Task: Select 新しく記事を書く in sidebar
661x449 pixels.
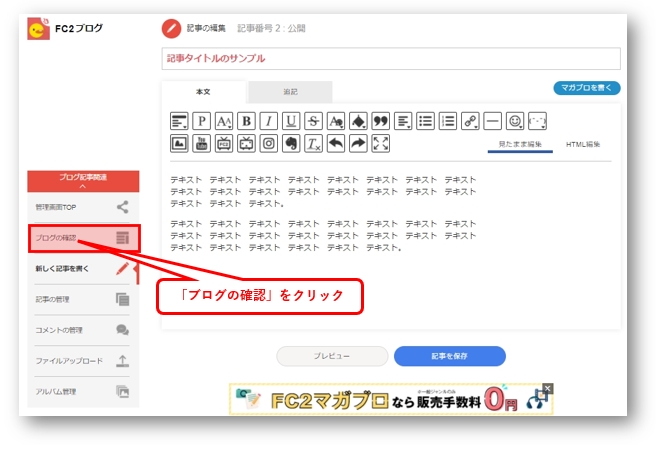Action: click(x=82, y=269)
